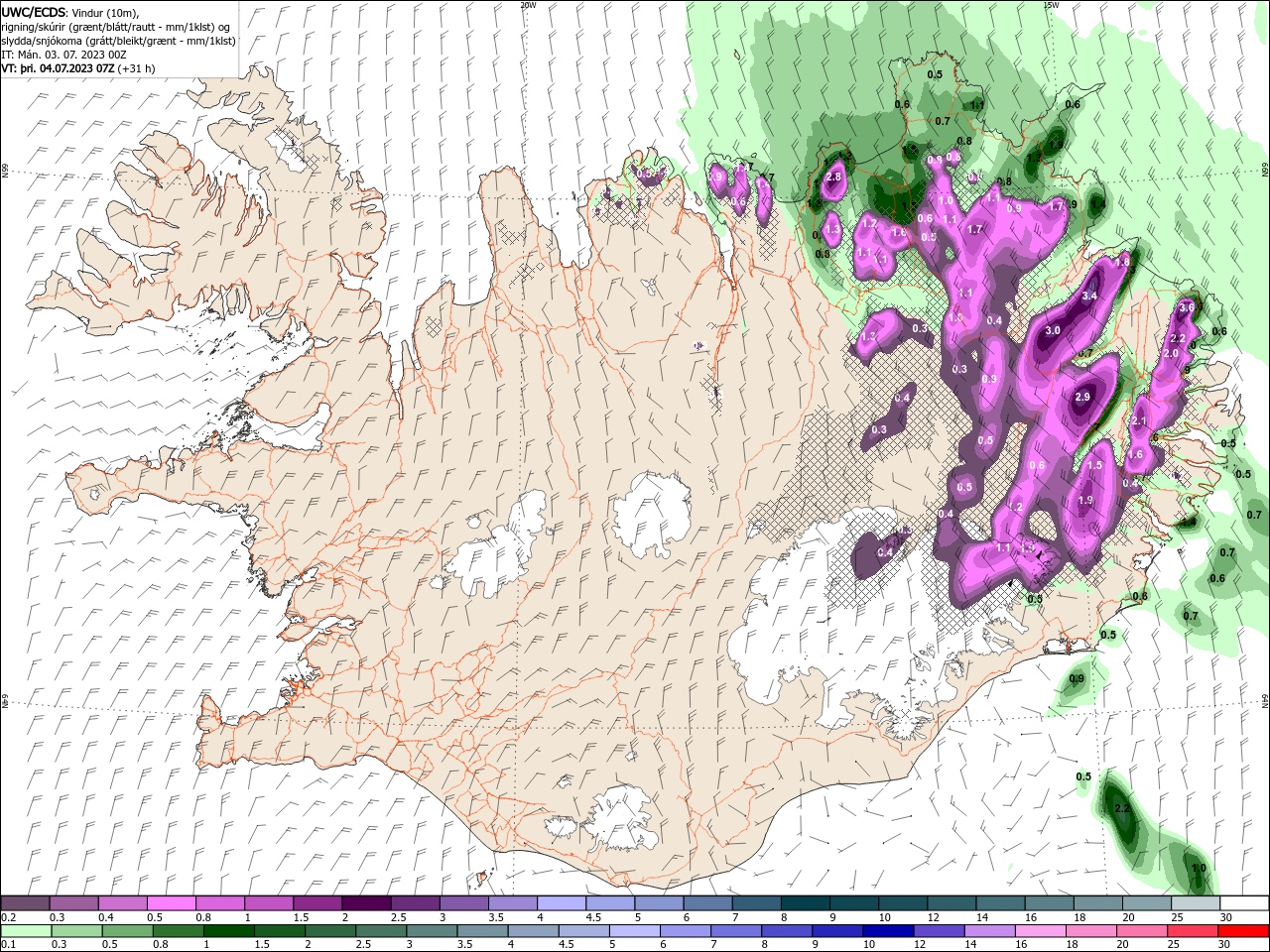This screenshot has width=1270, height=952.
Task: Click the 15W longitude label at the top
Action: [1051, 5]
